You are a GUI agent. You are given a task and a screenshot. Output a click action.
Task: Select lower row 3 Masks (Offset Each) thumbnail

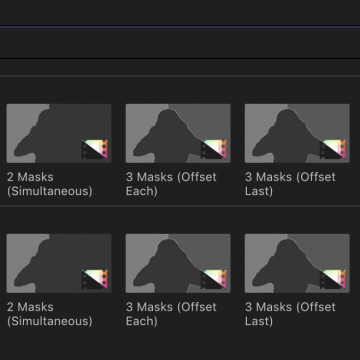(178, 263)
